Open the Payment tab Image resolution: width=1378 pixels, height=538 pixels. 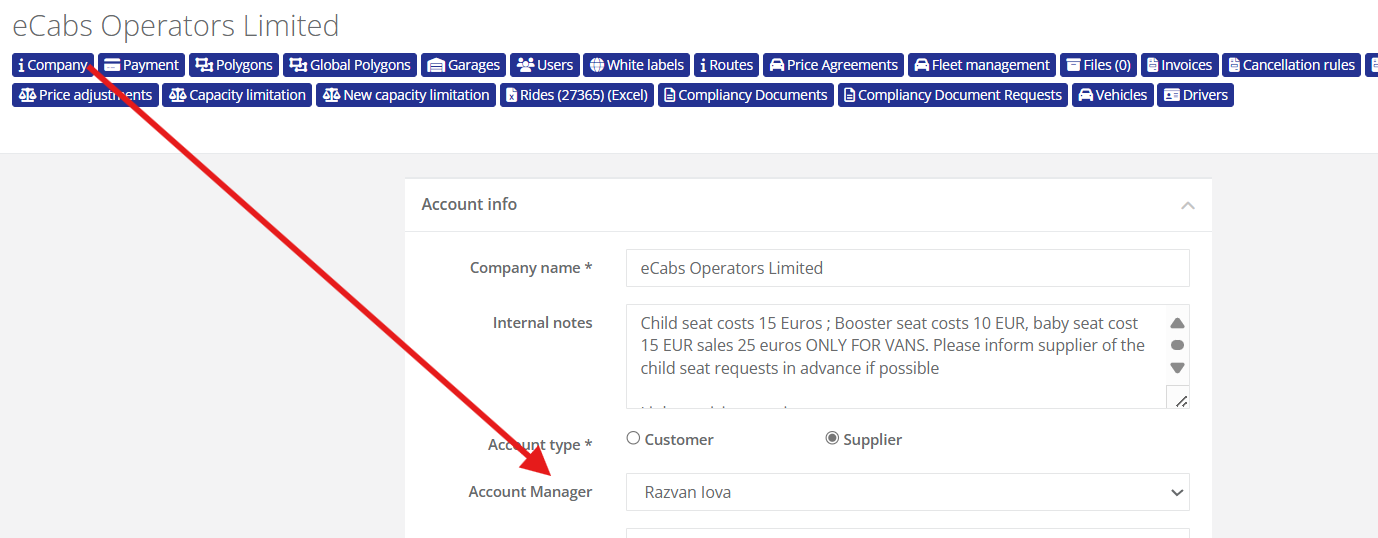click(141, 65)
